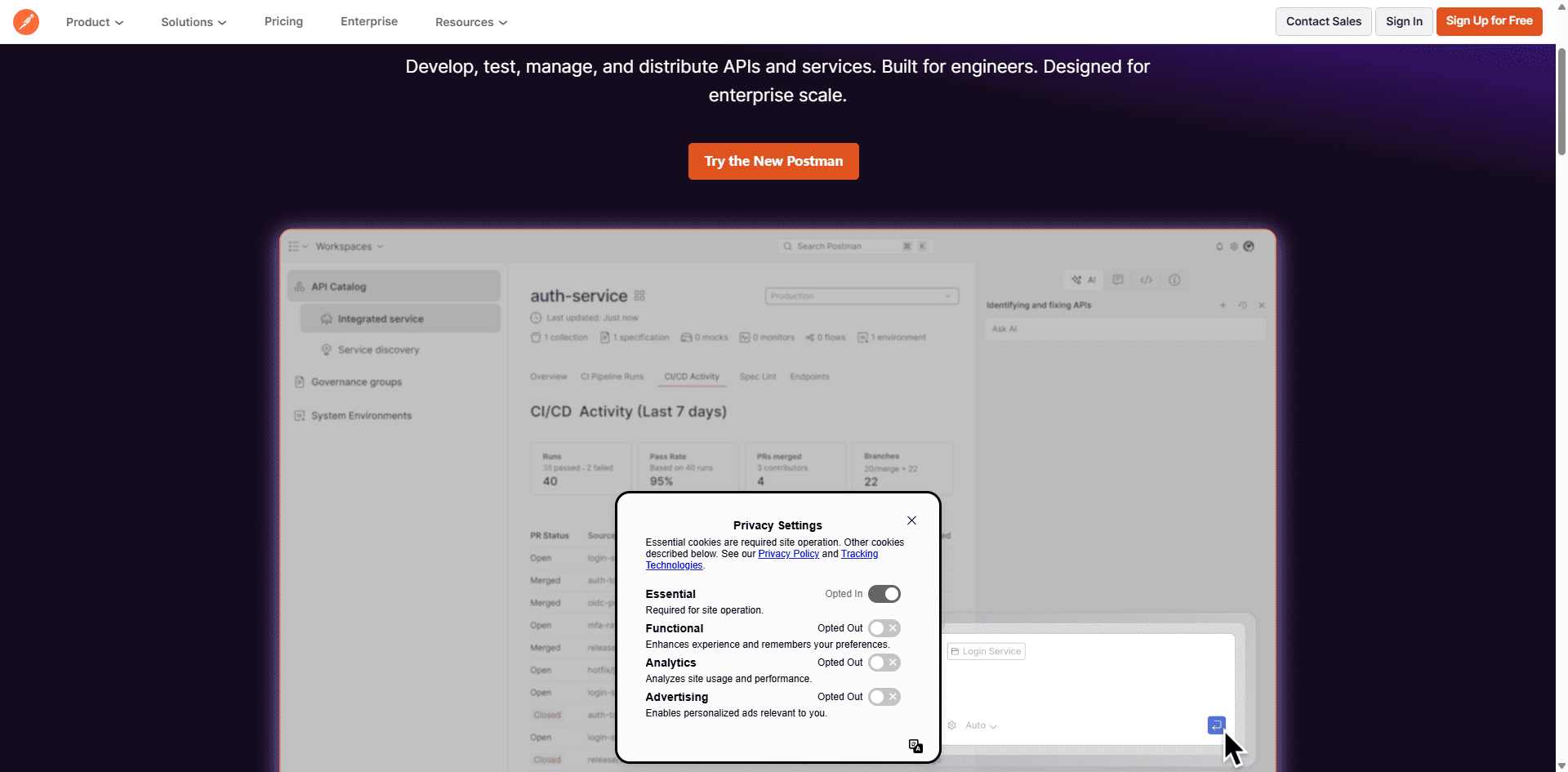
Task: Toggle the Essential cookies switch
Action: point(884,594)
